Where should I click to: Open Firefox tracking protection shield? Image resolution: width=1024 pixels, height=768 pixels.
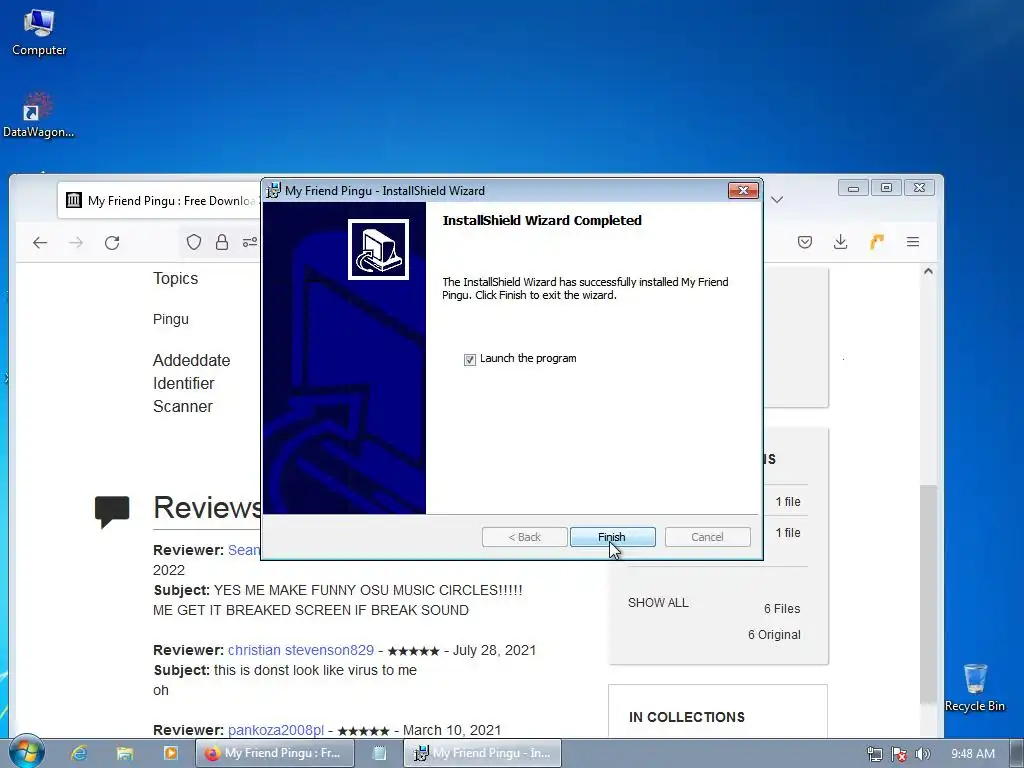[x=194, y=242]
